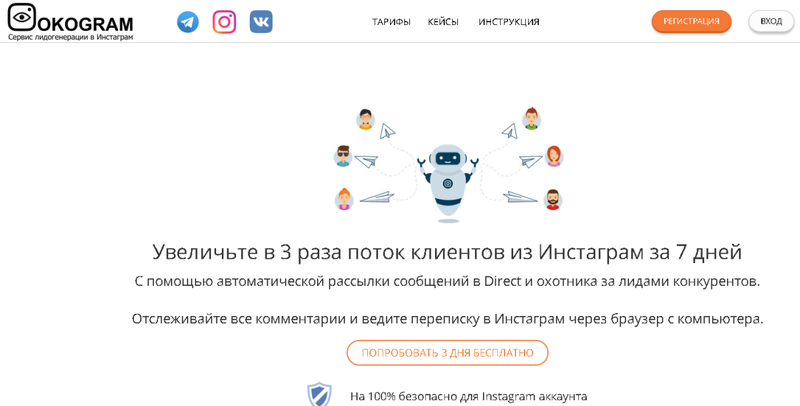Click the ВХОД login button

[x=771, y=21]
